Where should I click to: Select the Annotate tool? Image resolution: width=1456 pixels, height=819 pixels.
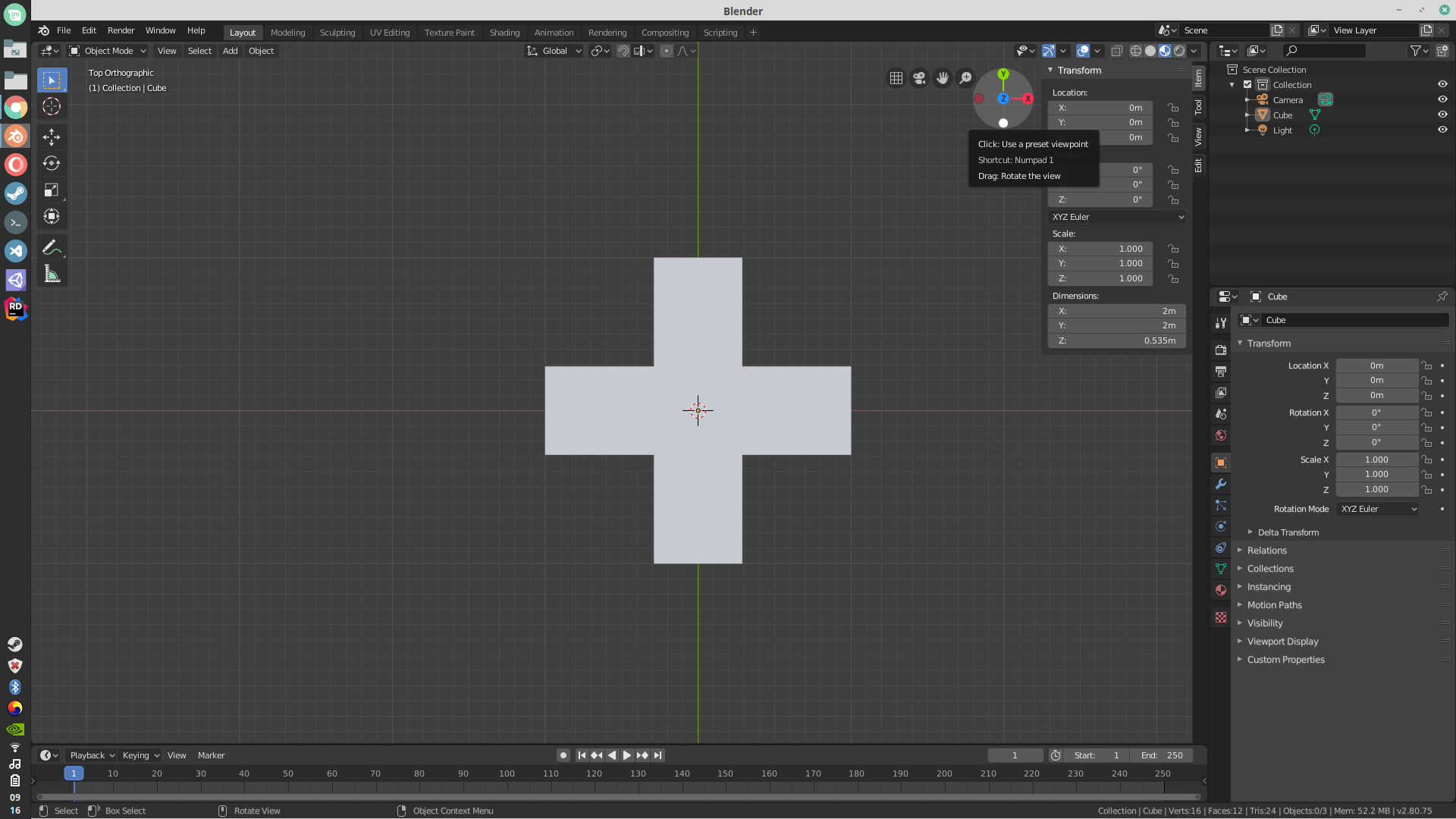click(52, 247)
